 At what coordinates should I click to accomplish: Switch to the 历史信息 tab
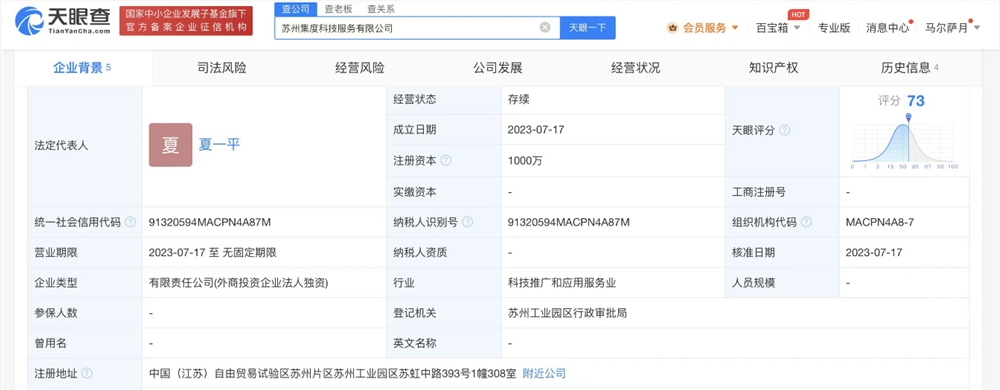tap(909, 68)
